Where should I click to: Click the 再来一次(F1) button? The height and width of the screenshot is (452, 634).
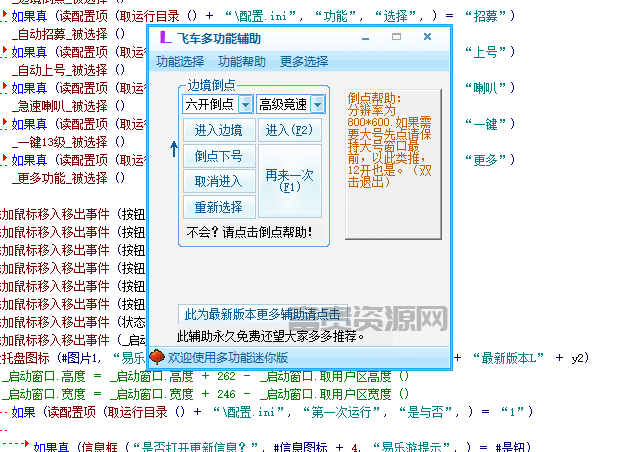click(x=290, y=181)
